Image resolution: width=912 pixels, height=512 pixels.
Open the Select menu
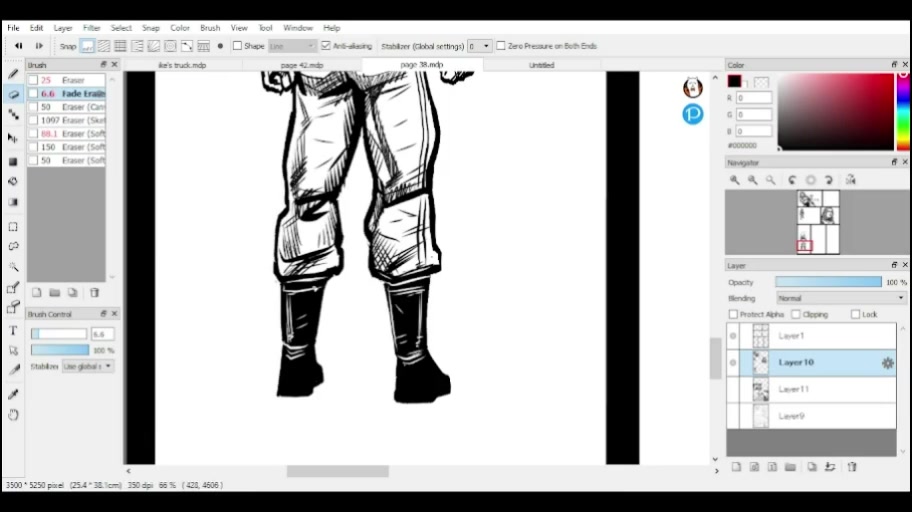(121, 28)
